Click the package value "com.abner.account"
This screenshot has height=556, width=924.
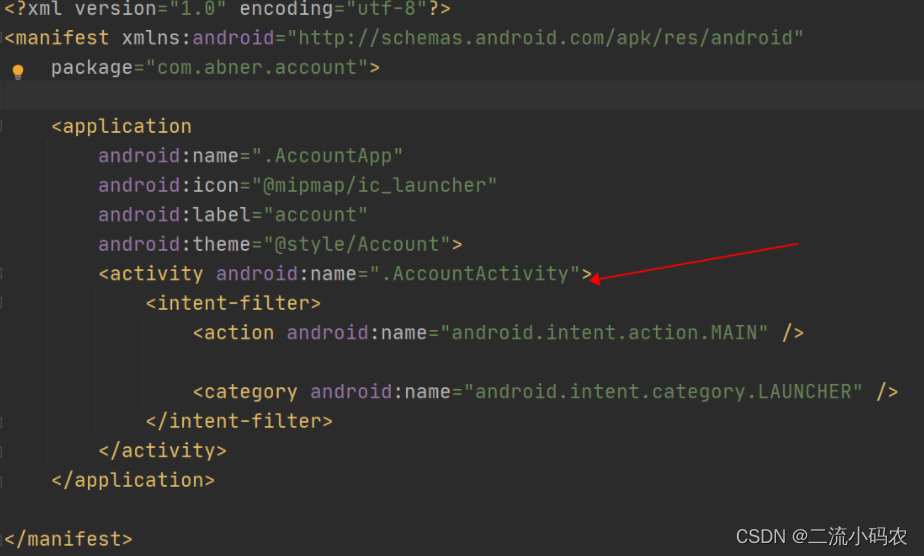pyautogui.click(x=257, y=68)
